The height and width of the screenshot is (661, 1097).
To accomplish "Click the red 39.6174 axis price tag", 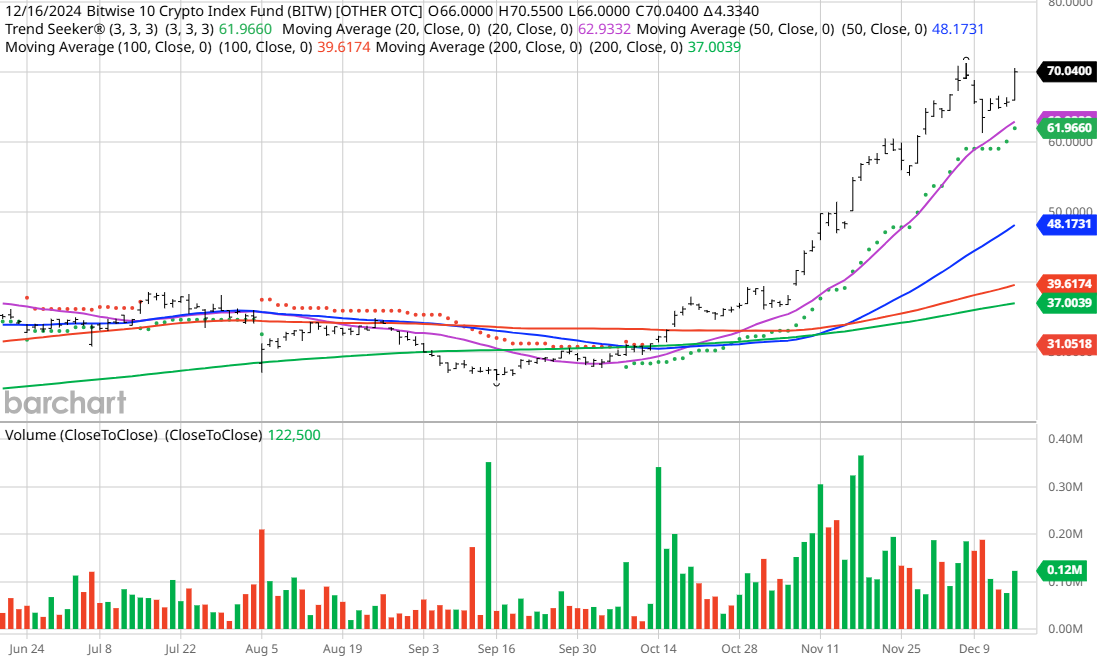I will pyautogui.click(x=1068, y=283).
